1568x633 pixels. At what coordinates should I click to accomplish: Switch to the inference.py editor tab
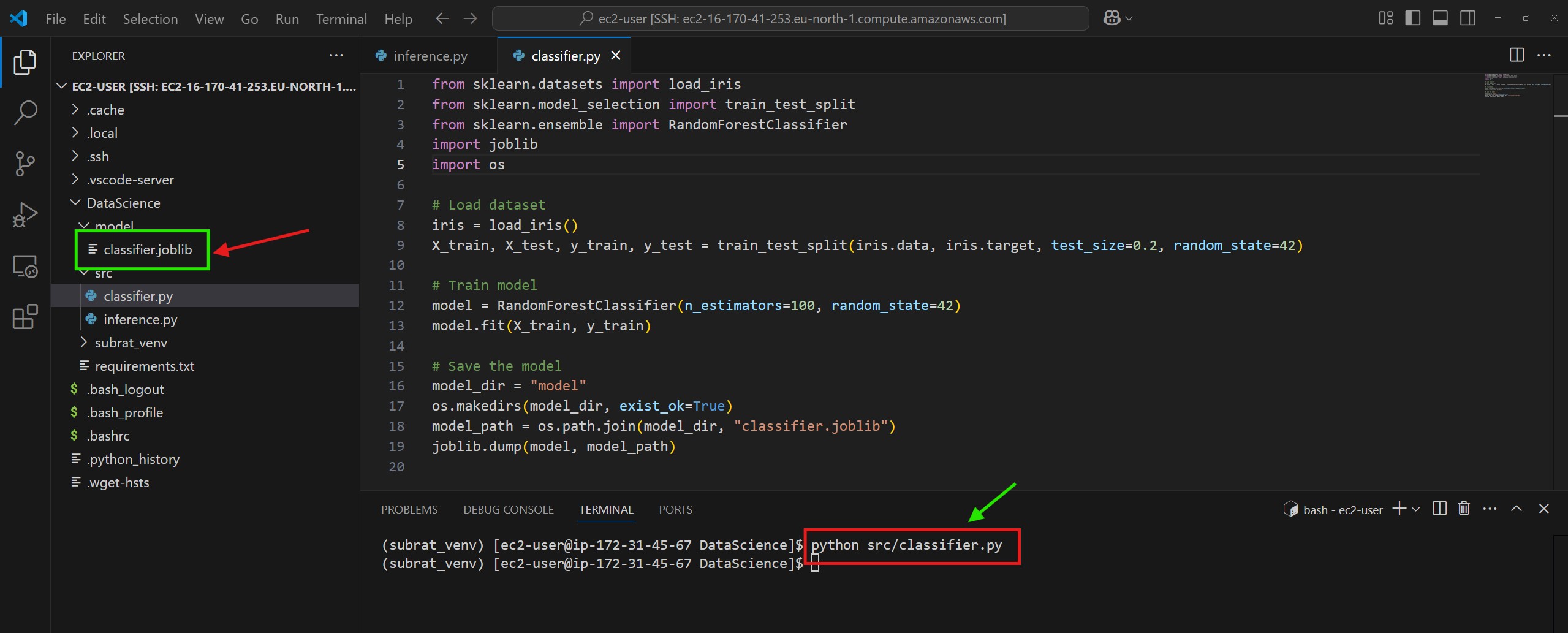tap(430, 56)
